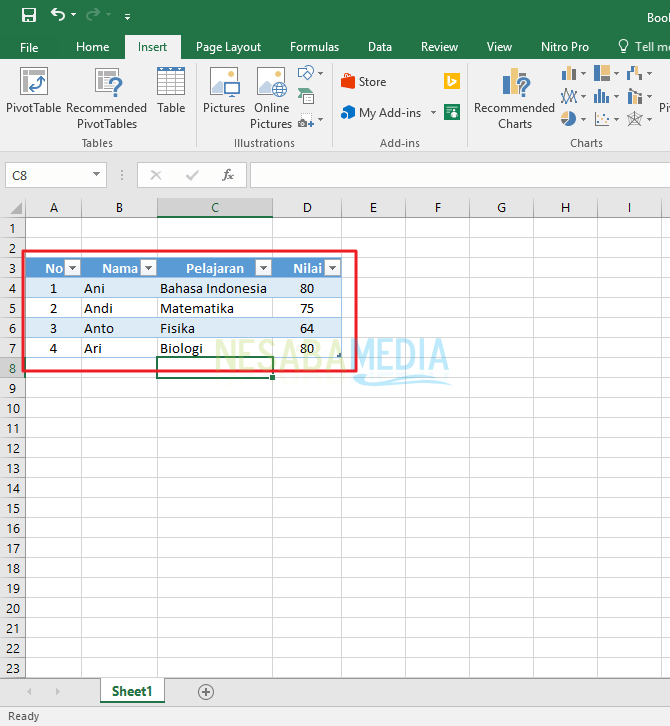Open the Pelajaran column filter dropdown
This screenshot has width=670, height=726.
(x=263, y=268)
